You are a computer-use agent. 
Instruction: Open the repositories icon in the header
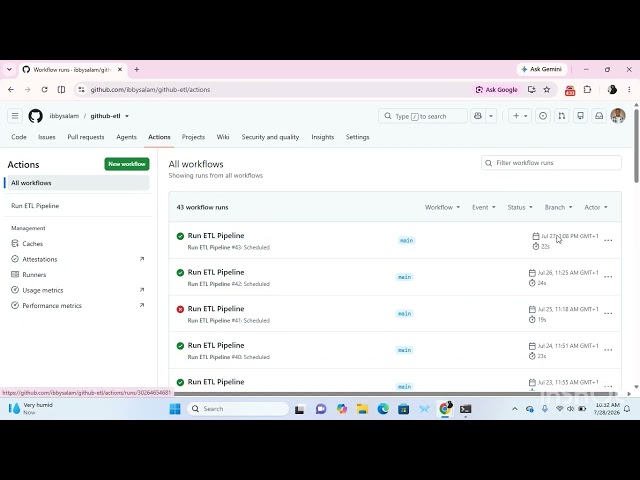[580, 116]
